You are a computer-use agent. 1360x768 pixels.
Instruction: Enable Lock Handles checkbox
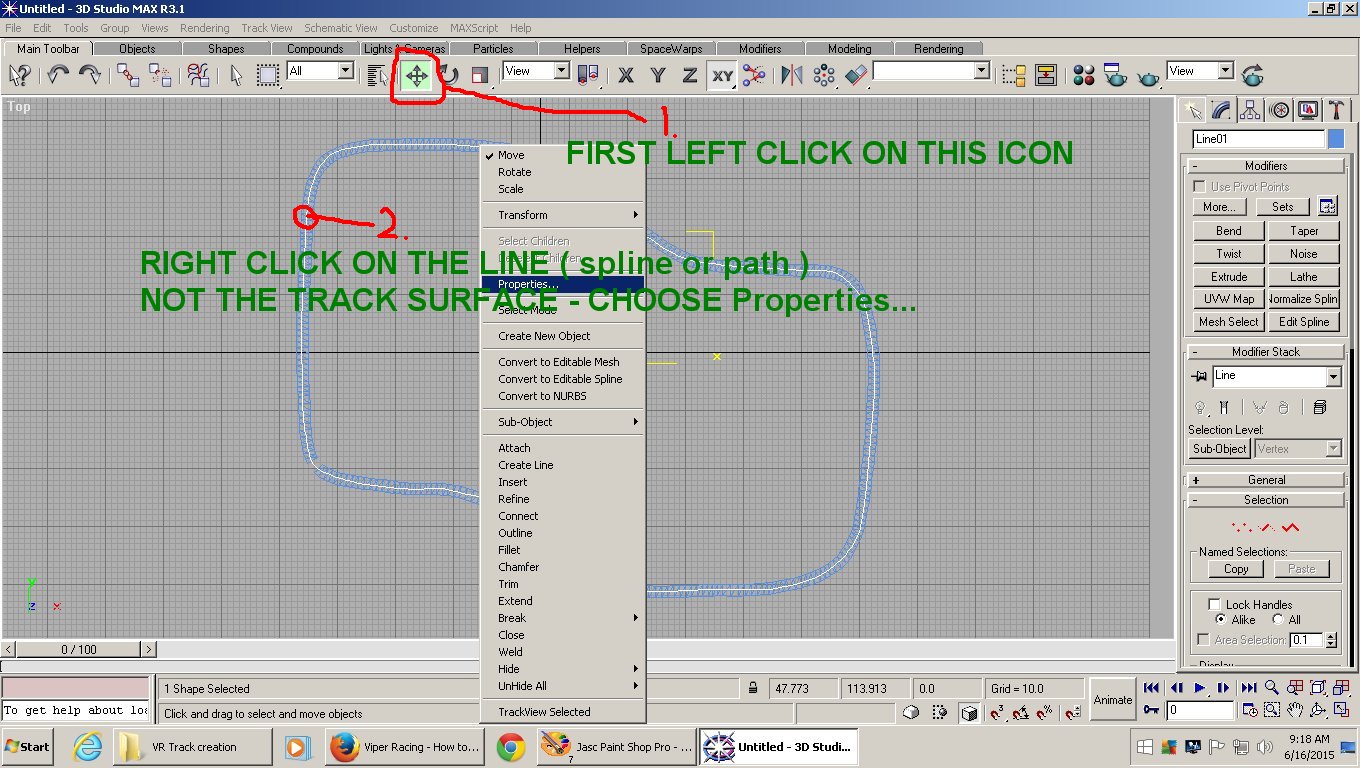pyautogui.click(x=1214, y=604)
